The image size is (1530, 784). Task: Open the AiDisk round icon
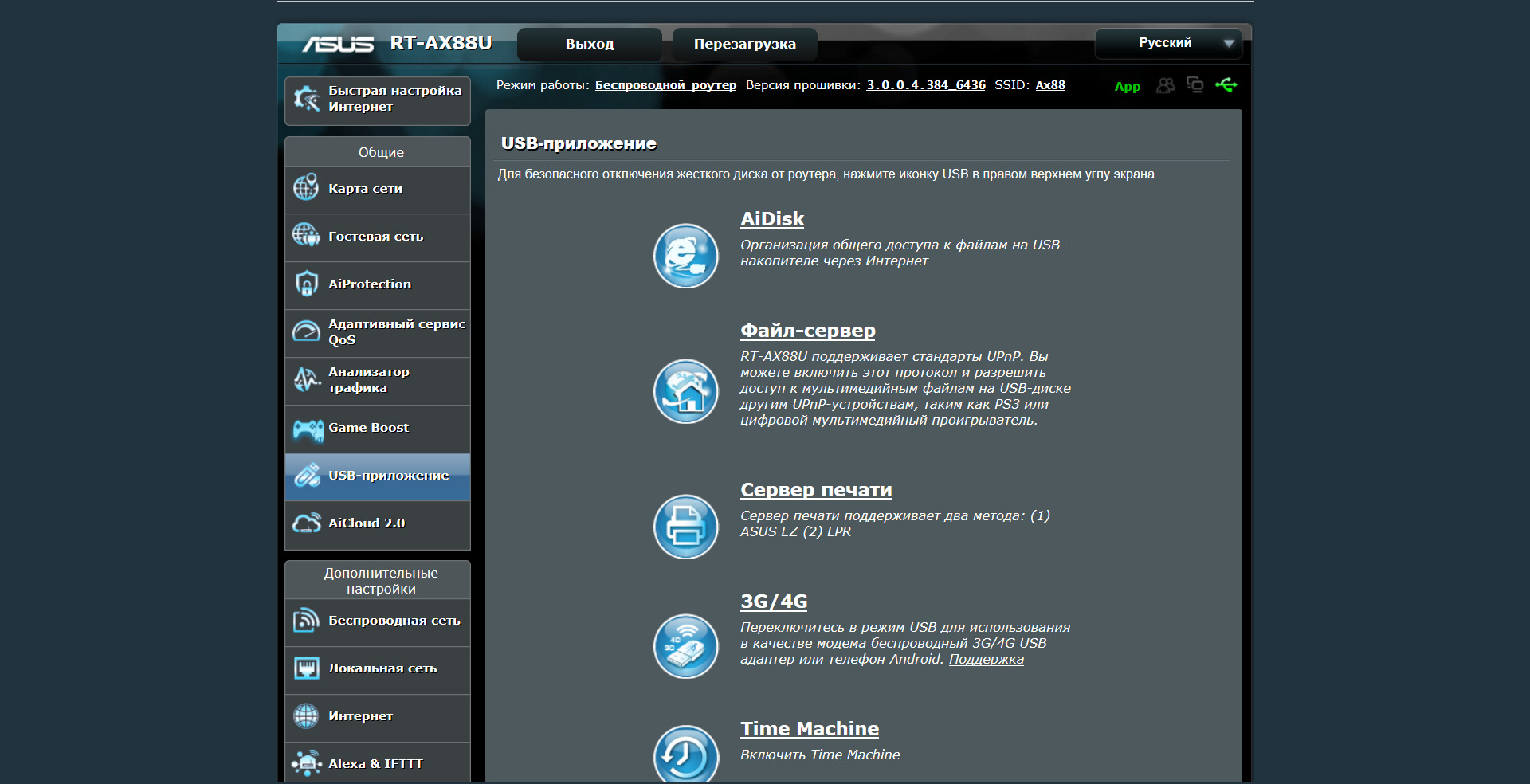tap(685, 256)
